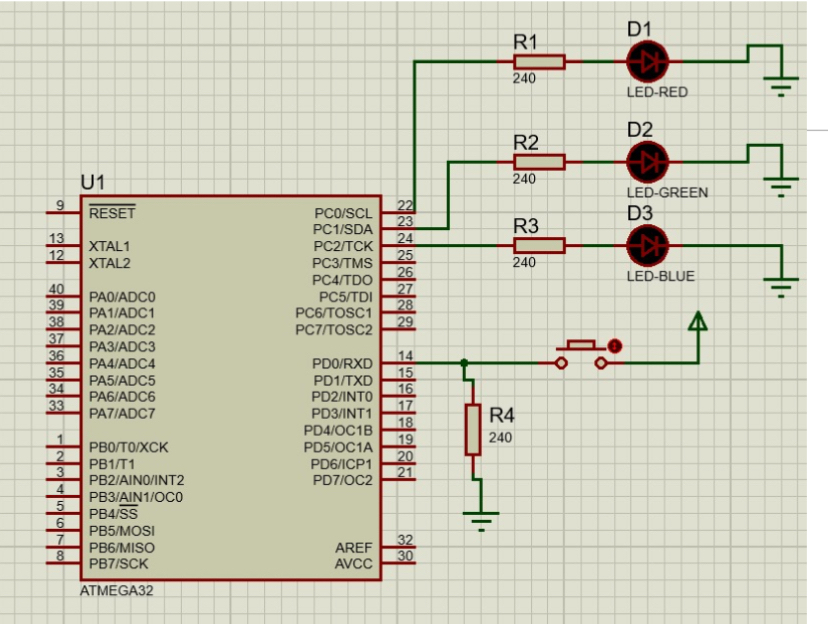Click resistor R3 body

tap(539, 245)
